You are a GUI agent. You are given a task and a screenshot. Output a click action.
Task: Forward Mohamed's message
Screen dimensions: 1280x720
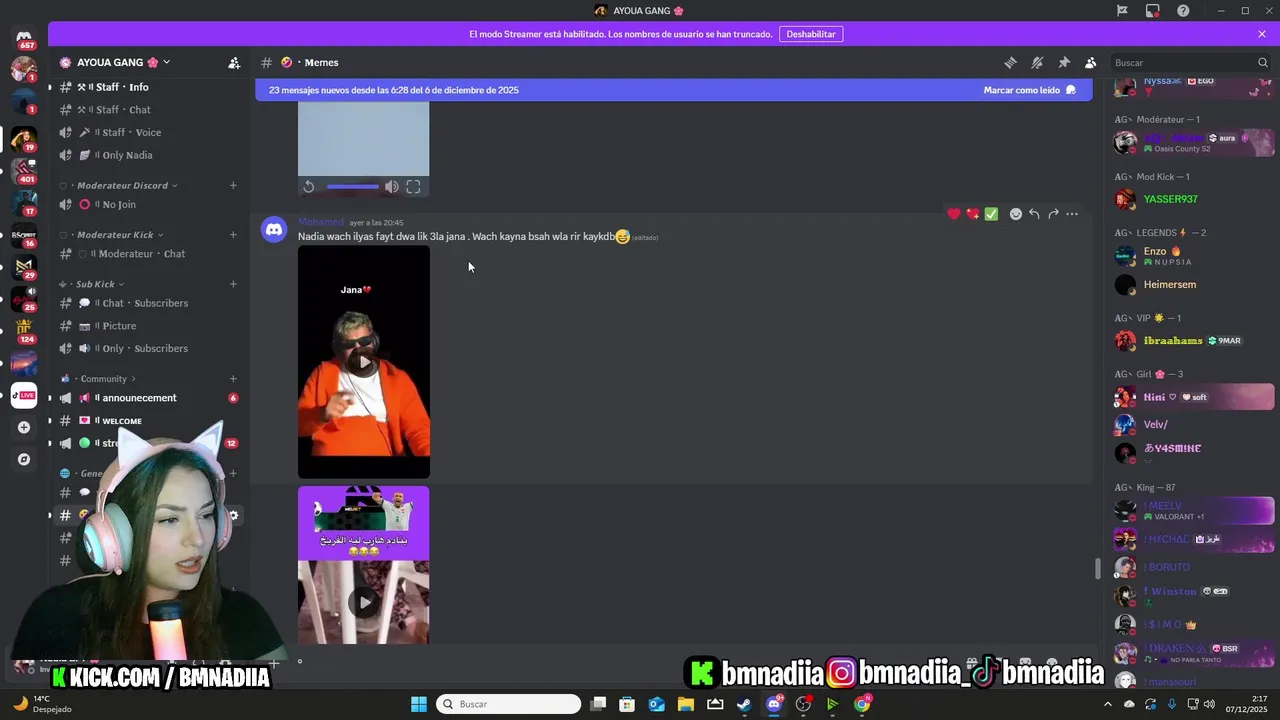[1053, 214]
